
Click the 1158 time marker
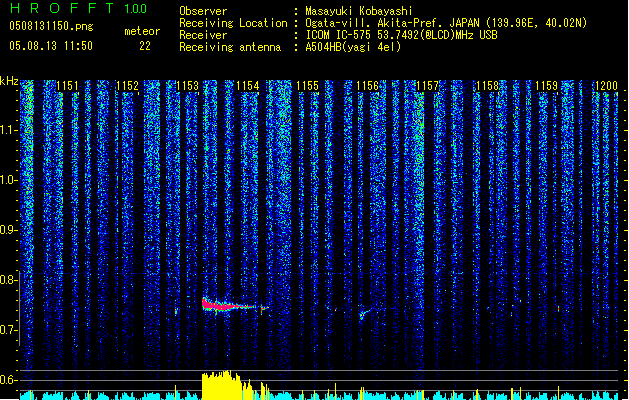click(487, 86)
